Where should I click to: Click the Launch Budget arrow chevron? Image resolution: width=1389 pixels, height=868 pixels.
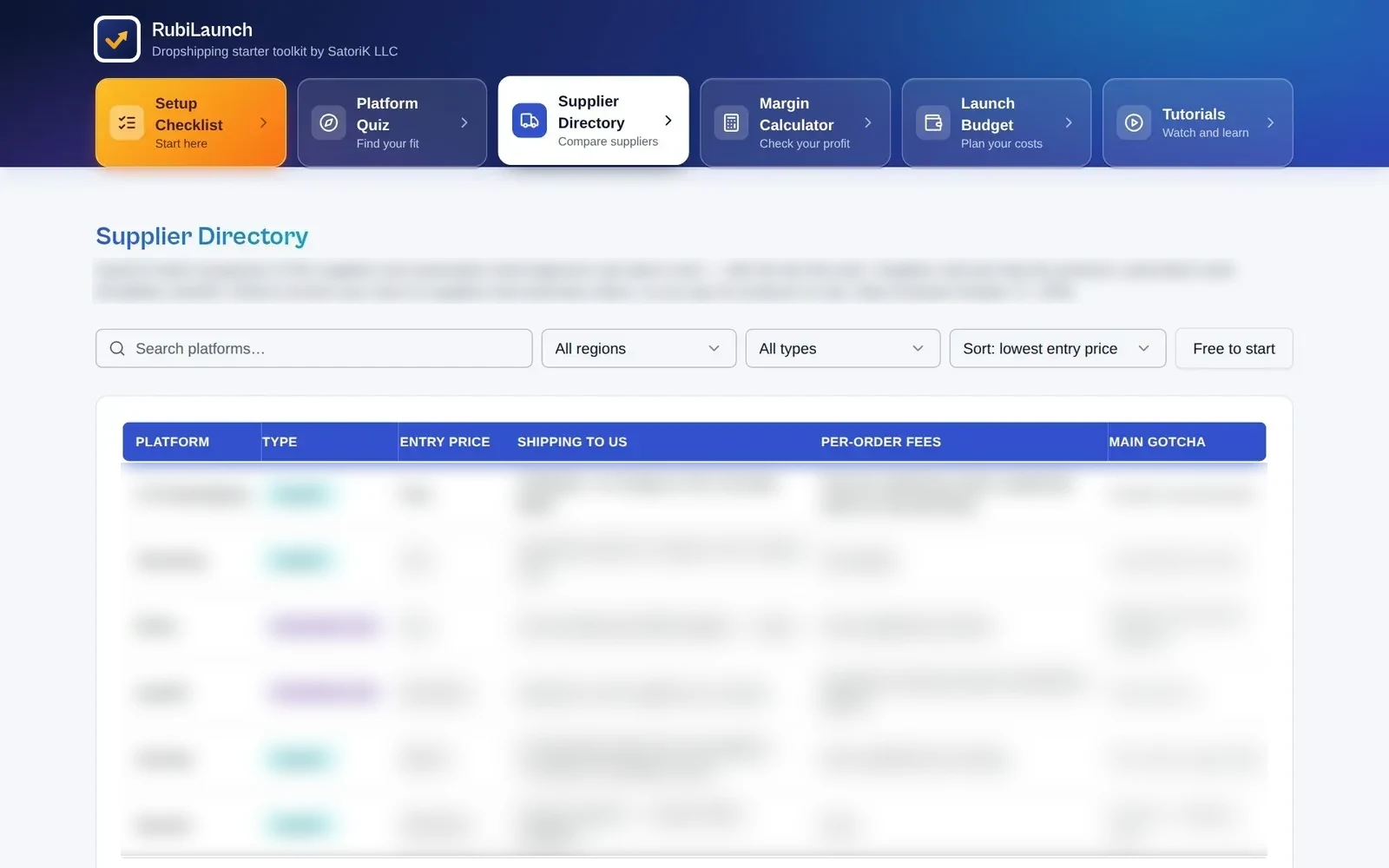tap(1069, 122)
